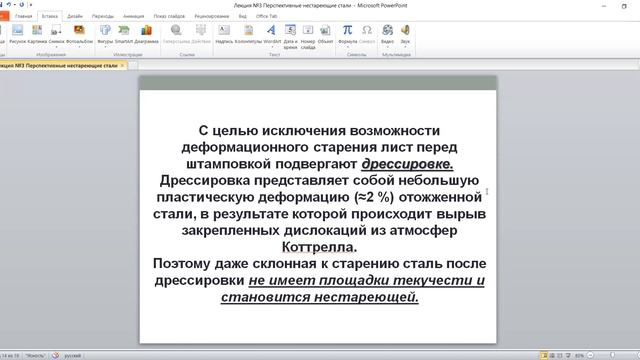Screen dimensions: 640x360
Task: Click the zoom slider handle
Action: click(x=612, y=356)
